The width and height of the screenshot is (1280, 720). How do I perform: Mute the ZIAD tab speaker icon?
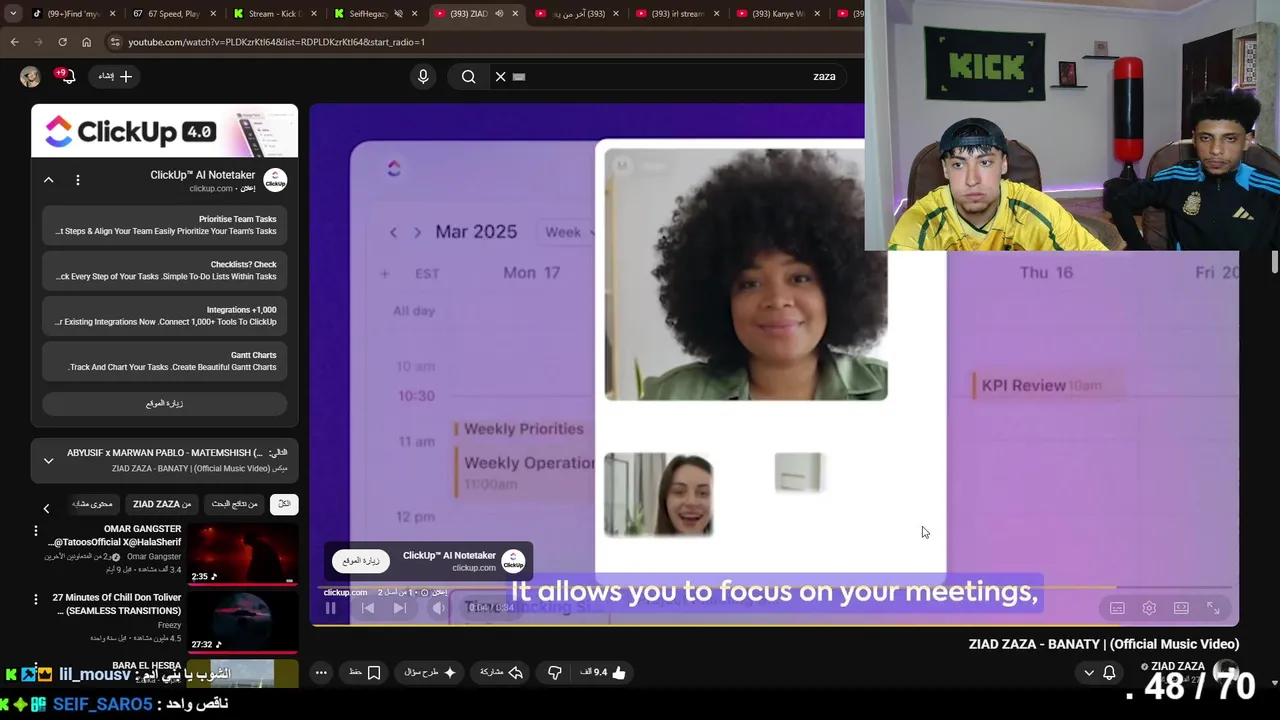pos(499,14)
